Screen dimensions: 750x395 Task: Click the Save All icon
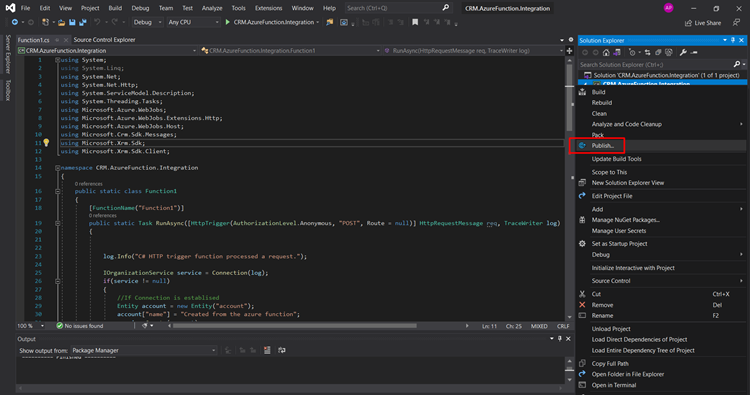[83, 22]
